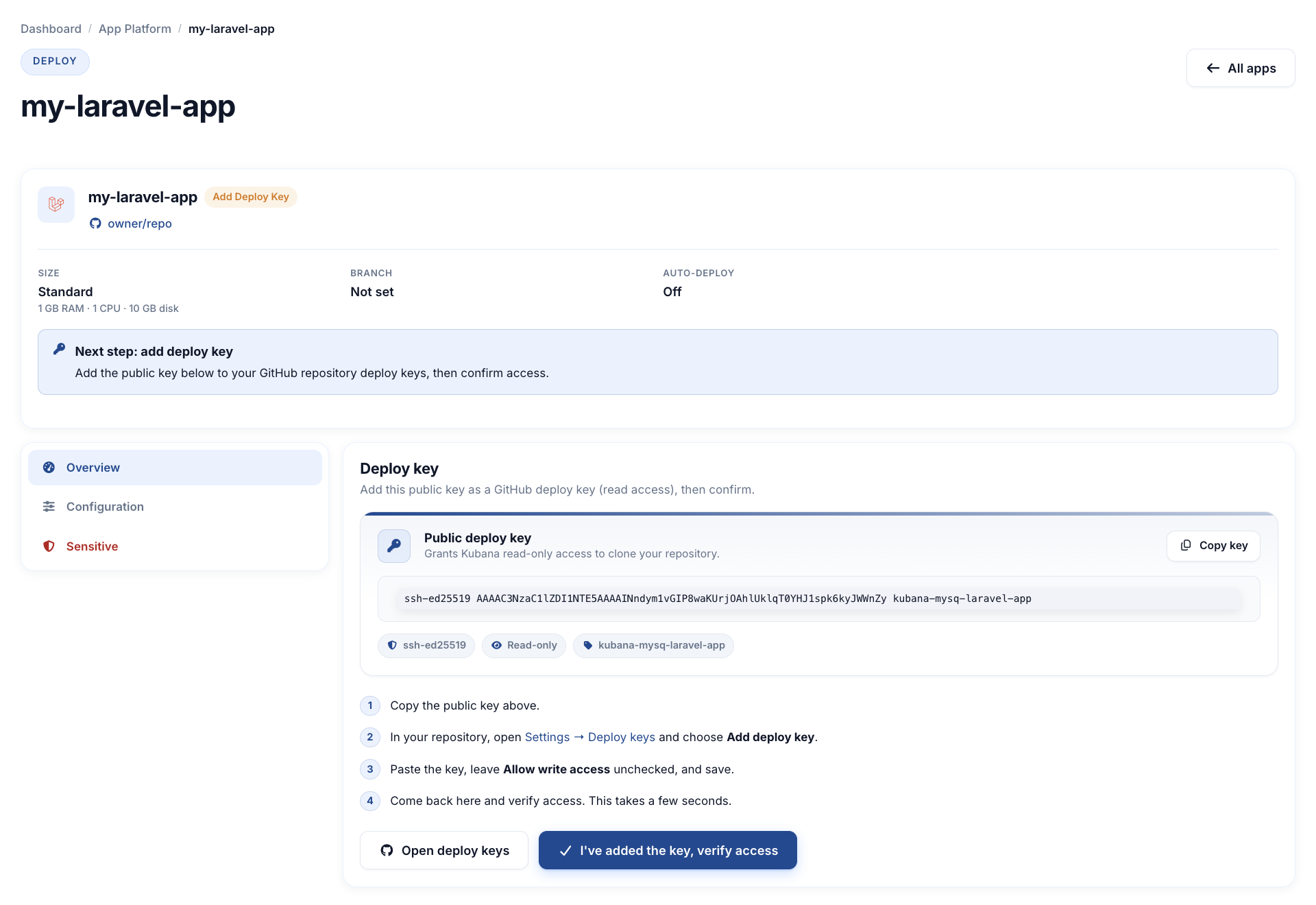Click the Read-only chip label
The image size is (1316, 905).
532,645
